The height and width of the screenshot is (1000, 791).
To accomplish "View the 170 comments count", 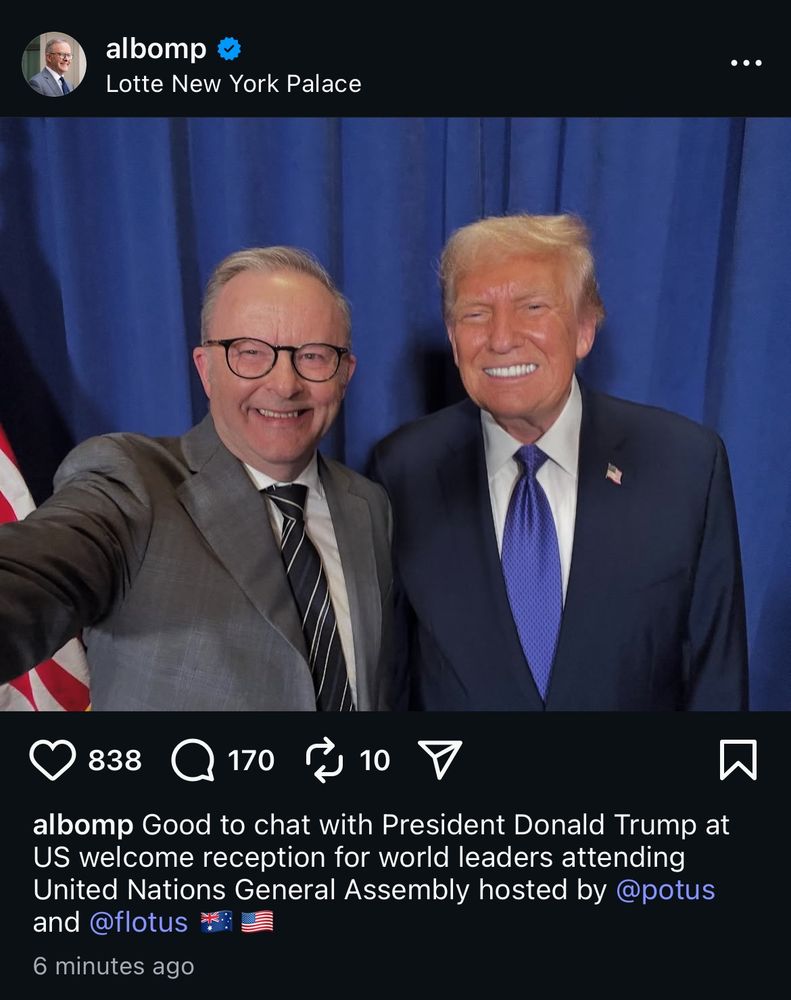I will pyautogui.click(x=251, y=760).
